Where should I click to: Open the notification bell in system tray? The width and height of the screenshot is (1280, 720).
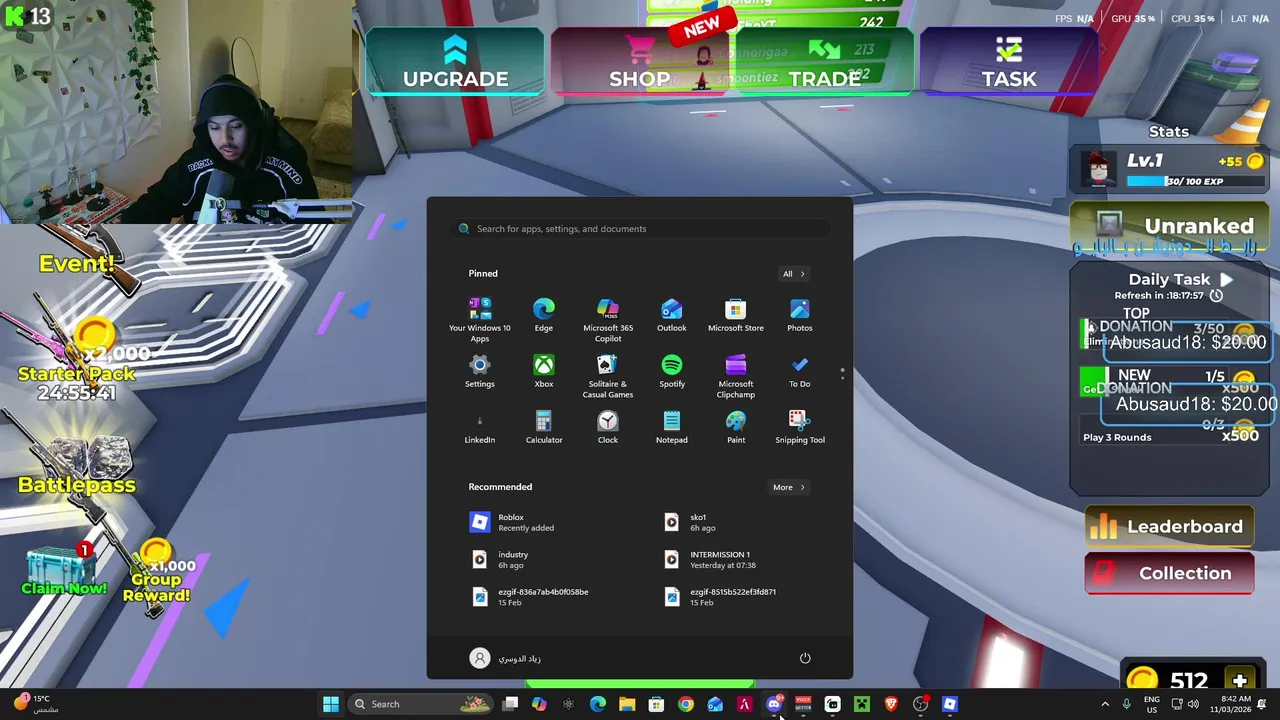(1262, 704)
